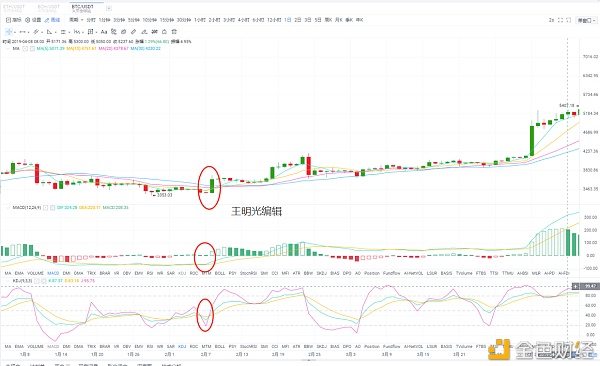600x366 pixels.
Task: Select the horizontal lines drawing tool
Action: [63, 32]
